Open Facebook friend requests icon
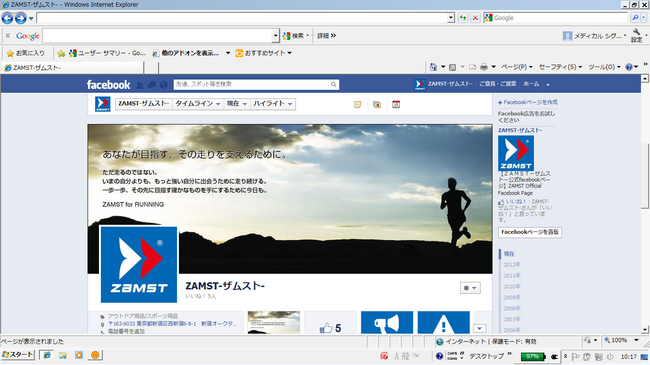This screenshot has width=650, height=365. point(140,85)
